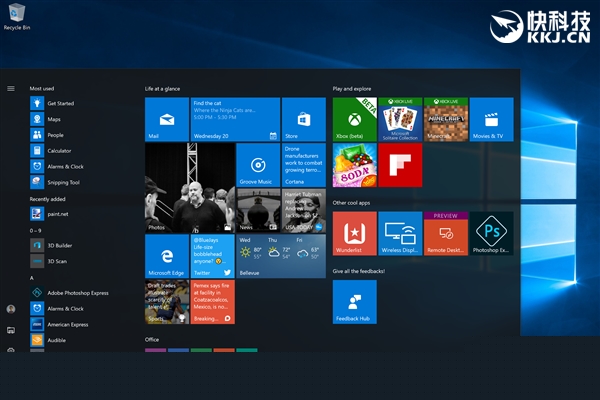This screenshot has height=400, width=600.
Task: Open the Wunderlist tile
Action: coord(355,233)
